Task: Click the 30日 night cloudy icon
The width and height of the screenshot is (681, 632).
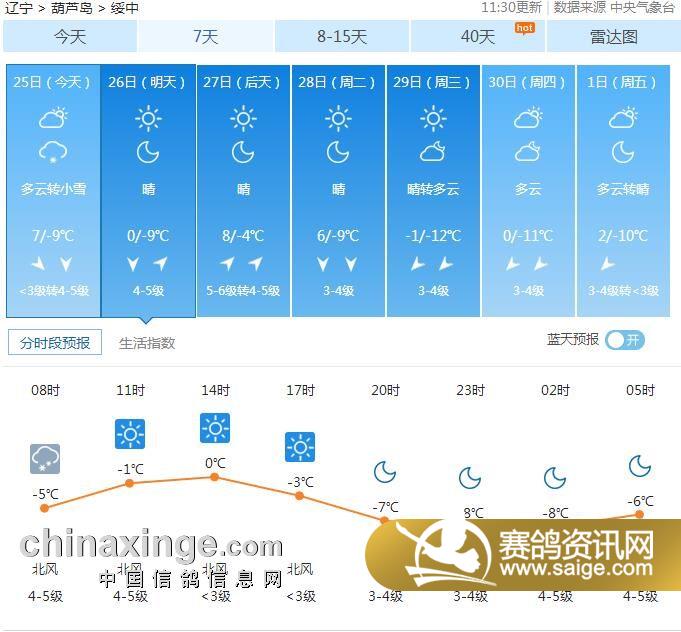Action: 528,152
